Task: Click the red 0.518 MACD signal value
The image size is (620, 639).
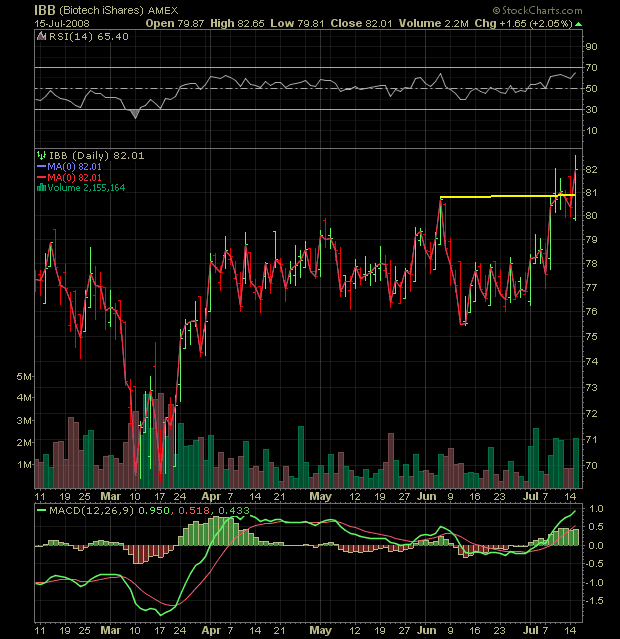Action: tap(195, 510)
